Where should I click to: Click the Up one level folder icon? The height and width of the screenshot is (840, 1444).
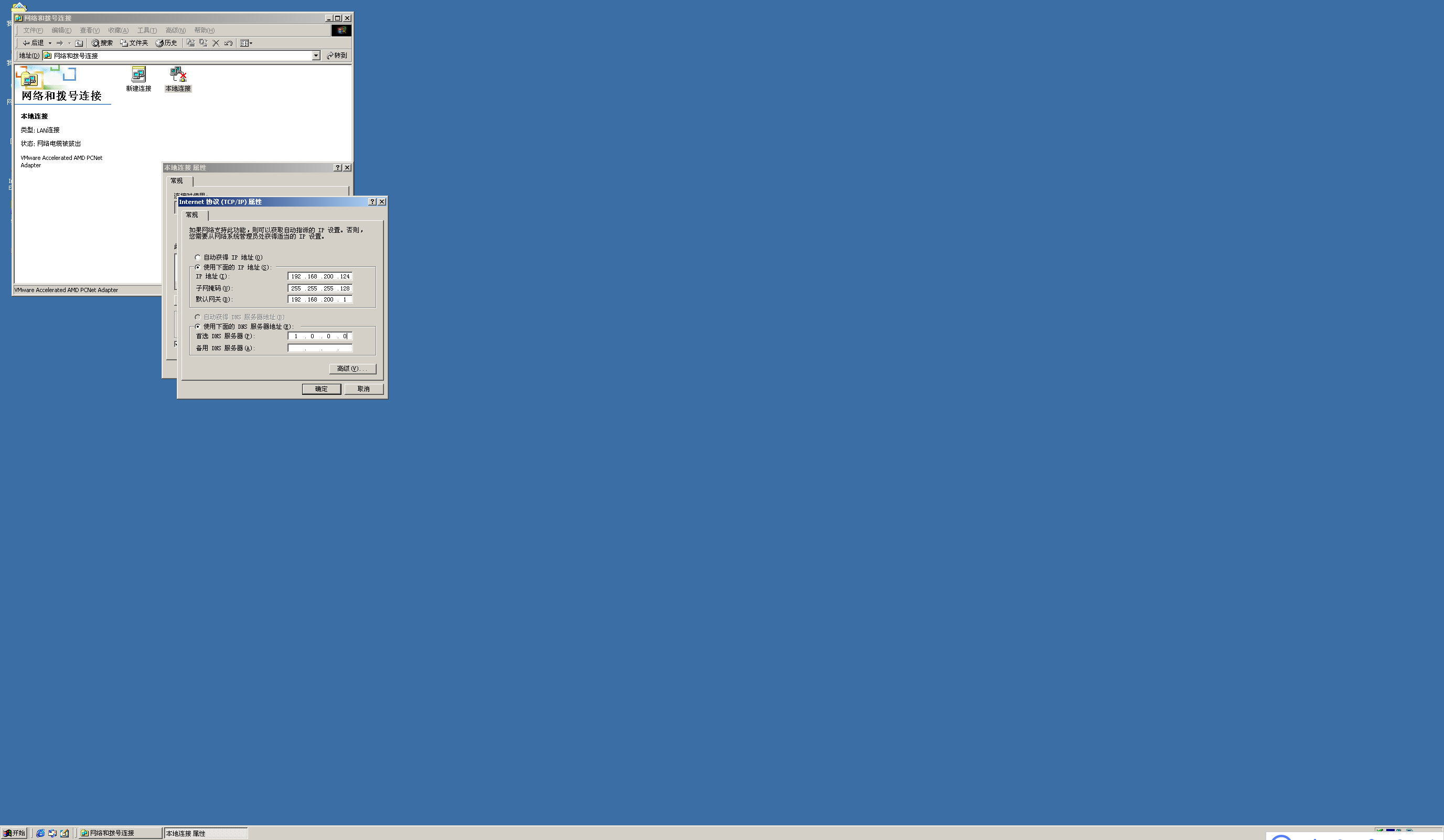coord(79,43)
